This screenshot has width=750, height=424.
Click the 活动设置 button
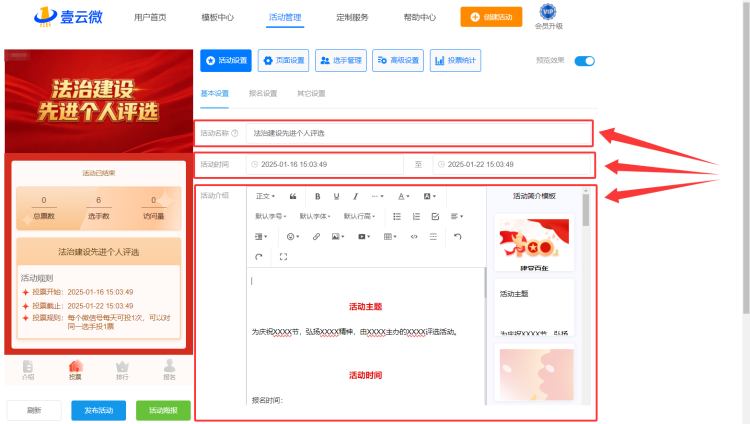tap(226, 60)
